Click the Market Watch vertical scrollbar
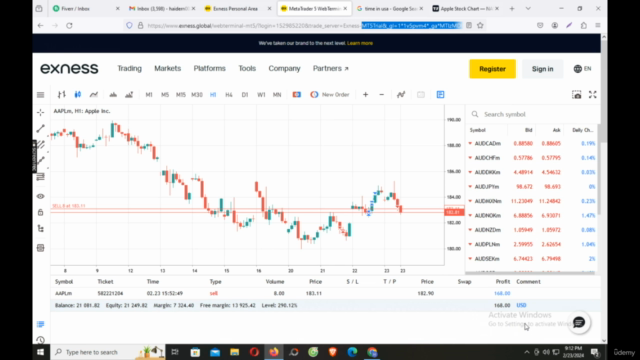The width and height of the screenshot is (640, 360). (x=599, y=169)
